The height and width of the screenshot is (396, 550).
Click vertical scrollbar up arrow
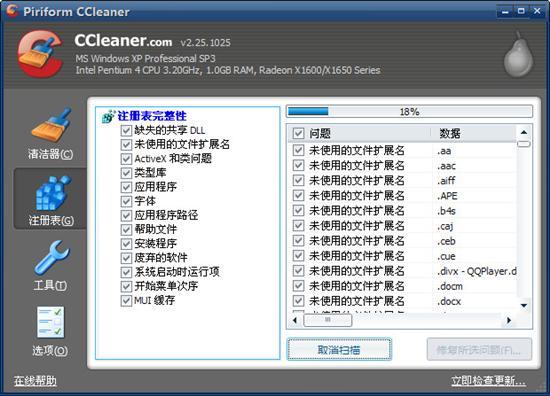pos(524,132)
